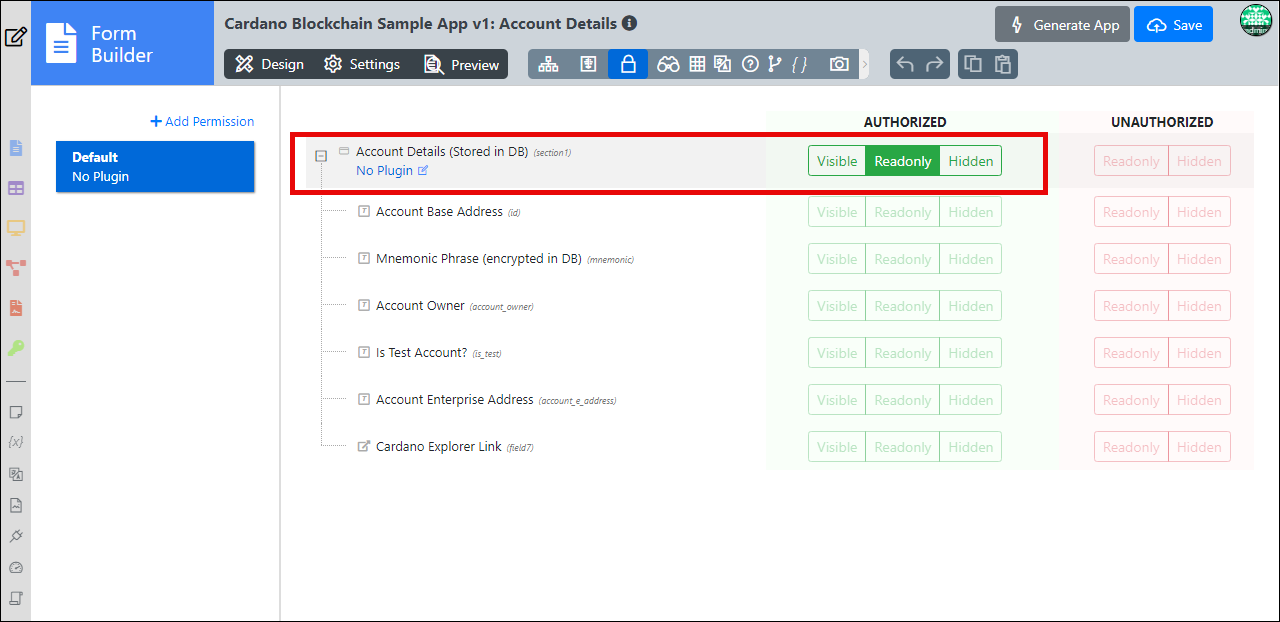Click the Add Permission link
This screenshot has width=1280, height=622.
point(202,121)
